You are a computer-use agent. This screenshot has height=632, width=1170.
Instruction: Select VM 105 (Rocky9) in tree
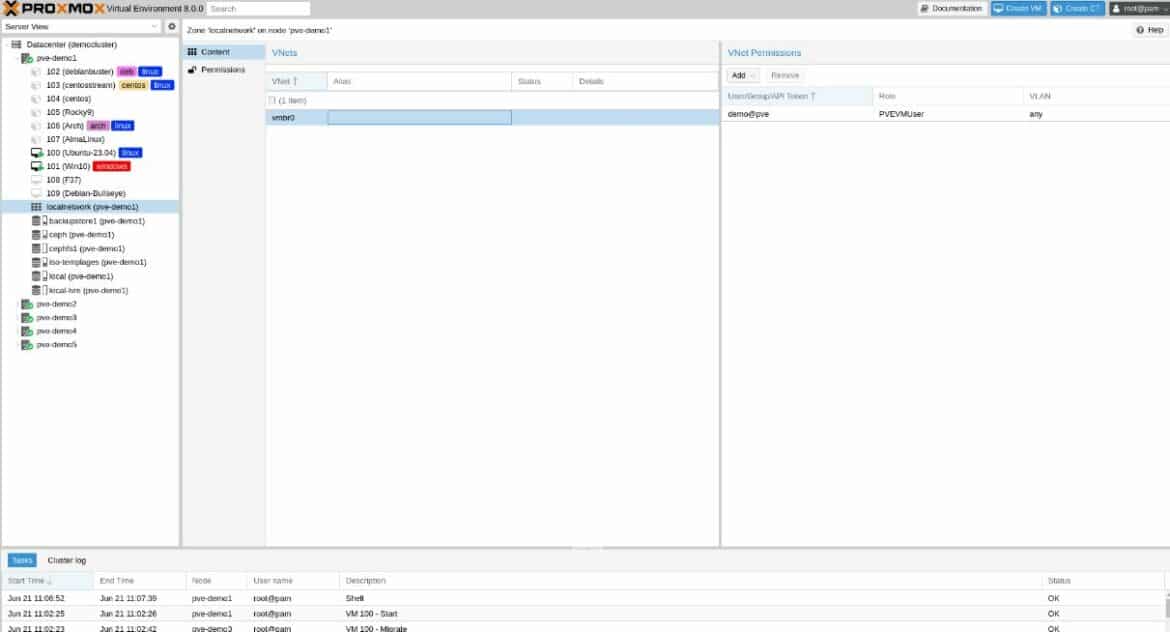69,112
